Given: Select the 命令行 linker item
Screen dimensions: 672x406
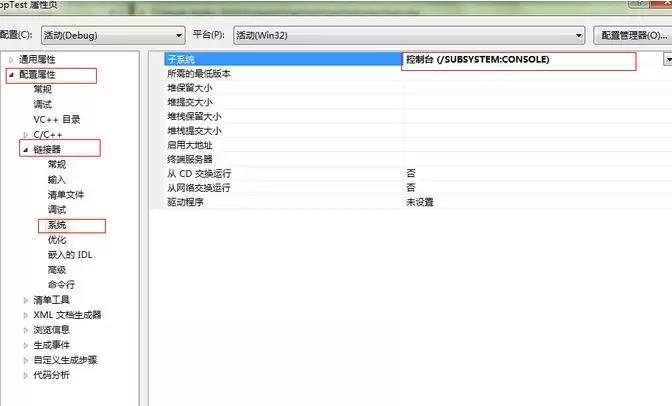Looking at the screenshot, I should (x=61, y=285).
